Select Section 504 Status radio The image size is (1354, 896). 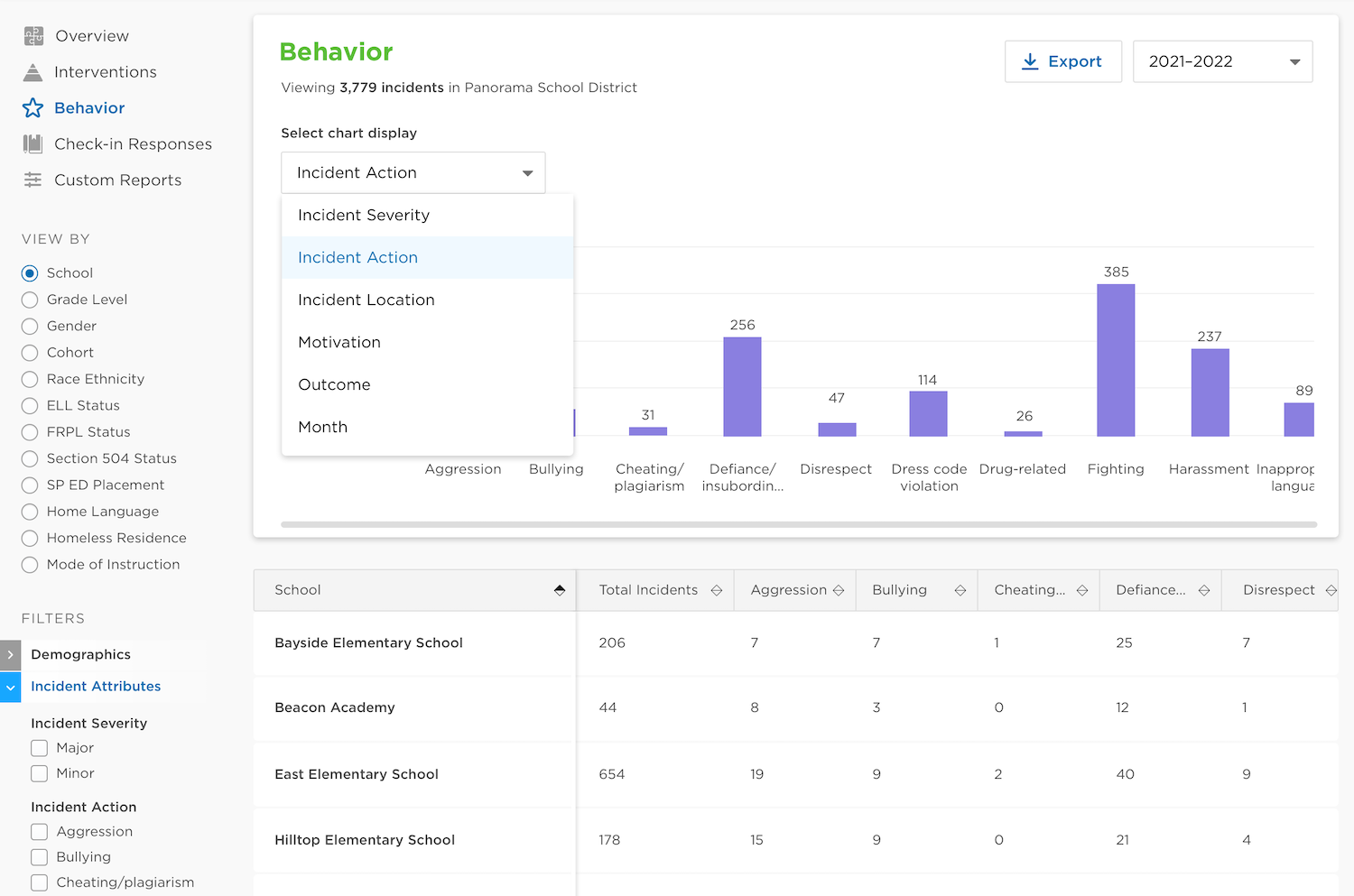coord(30,458)
